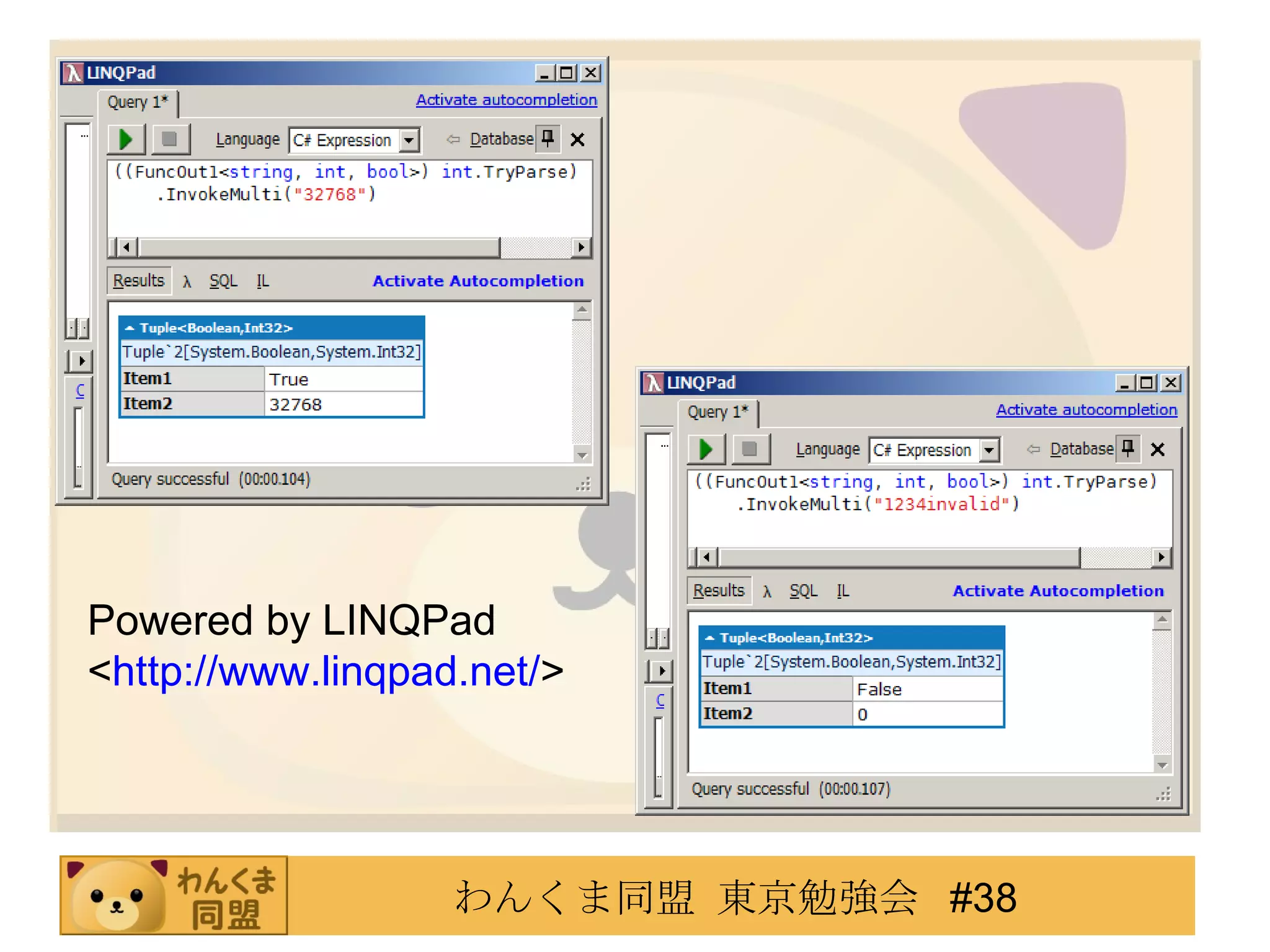Click side-panel 'C' link in lower-right window
Screen dimensions: 1270x952
[660, 700]
